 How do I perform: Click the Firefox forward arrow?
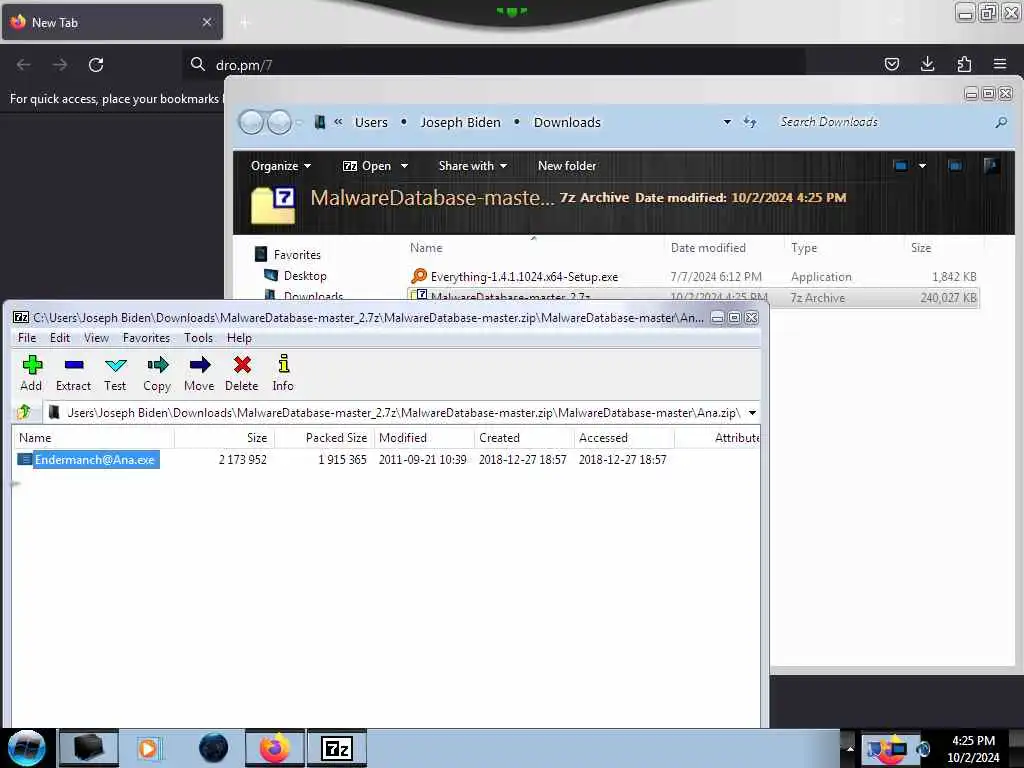[x=60, y=65]
